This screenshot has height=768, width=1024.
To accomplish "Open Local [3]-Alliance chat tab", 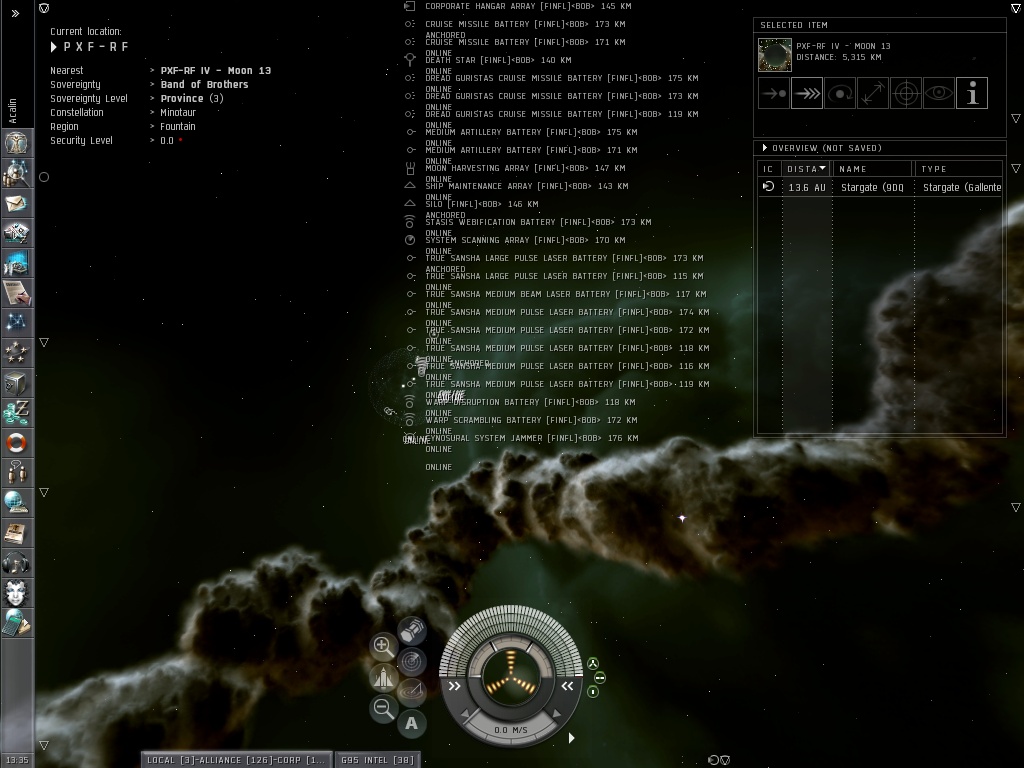I will pyautogui.click(x=236, y=760).
